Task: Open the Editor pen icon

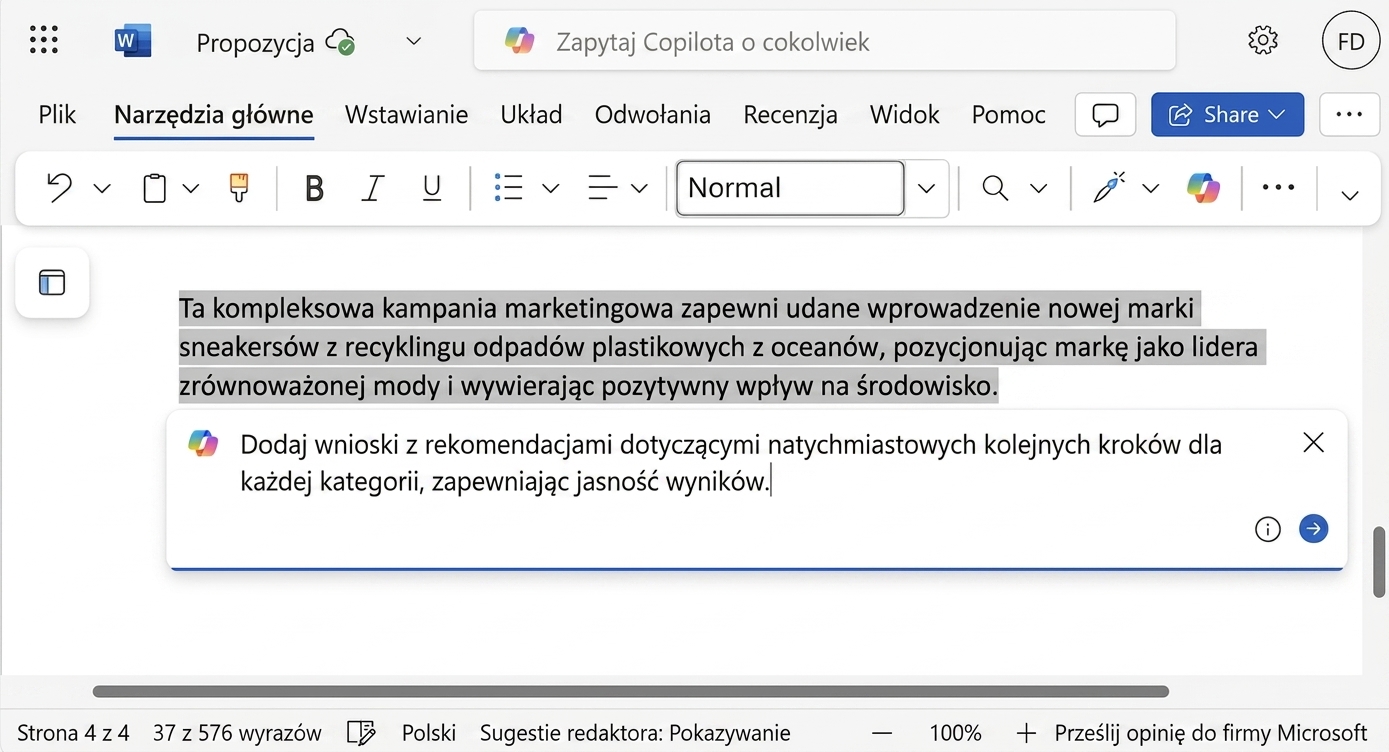Action: point(1109,187)
